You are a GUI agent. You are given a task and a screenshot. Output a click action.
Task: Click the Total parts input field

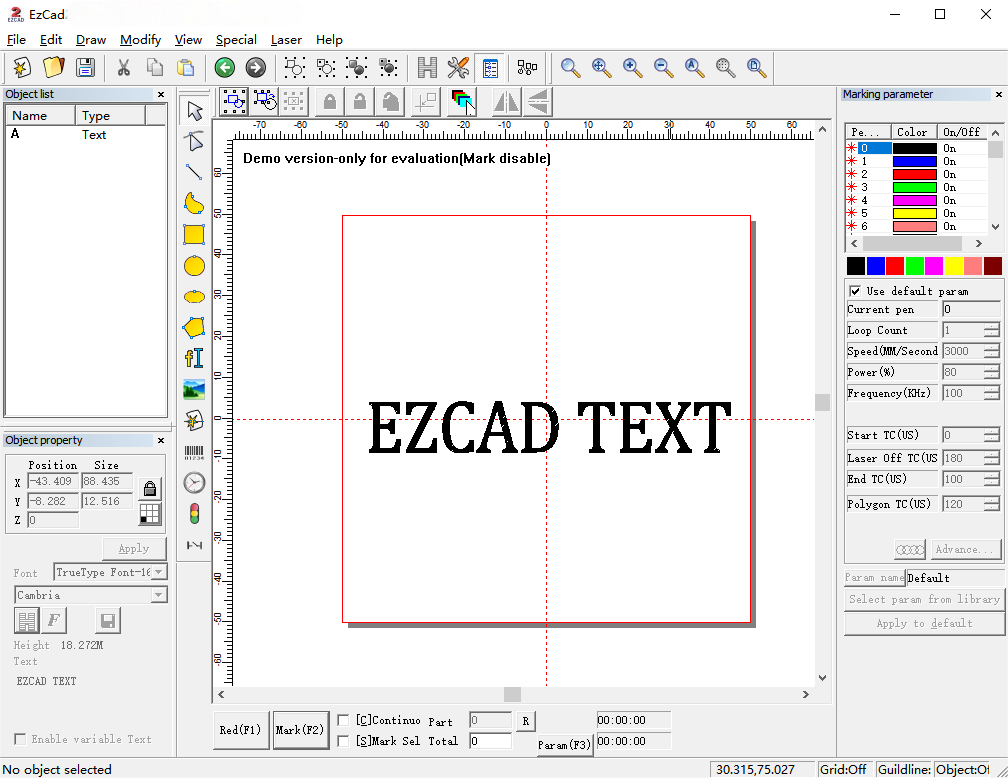coord(490,741)
